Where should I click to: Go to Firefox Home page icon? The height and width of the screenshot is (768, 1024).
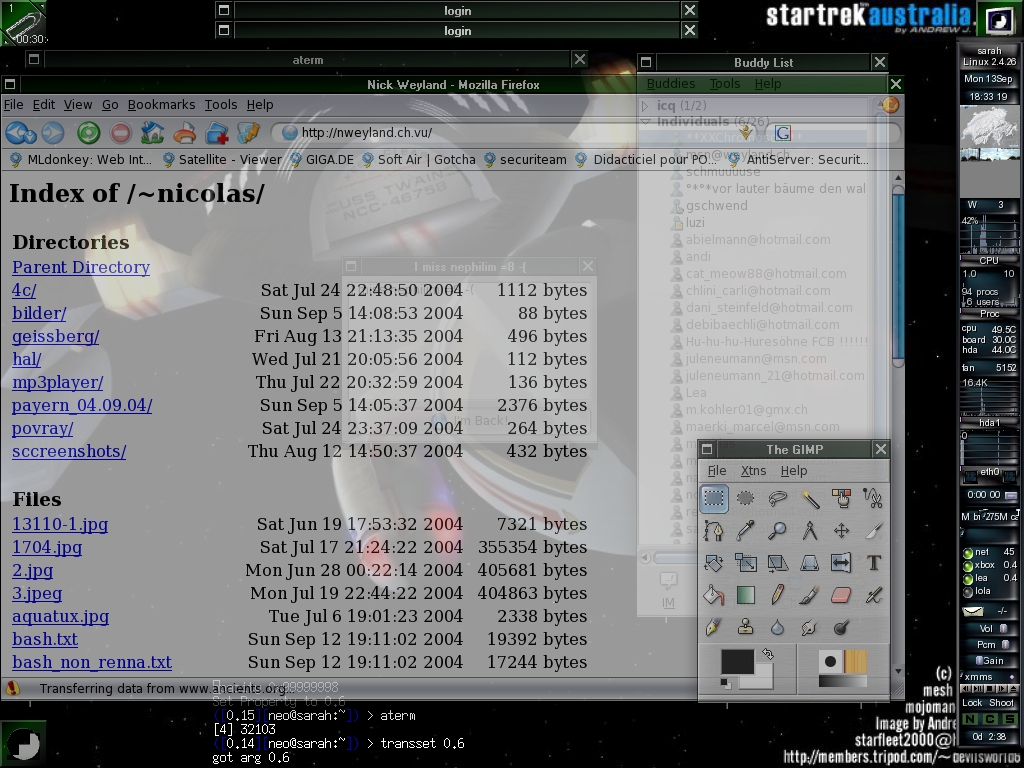coord(152,133)
